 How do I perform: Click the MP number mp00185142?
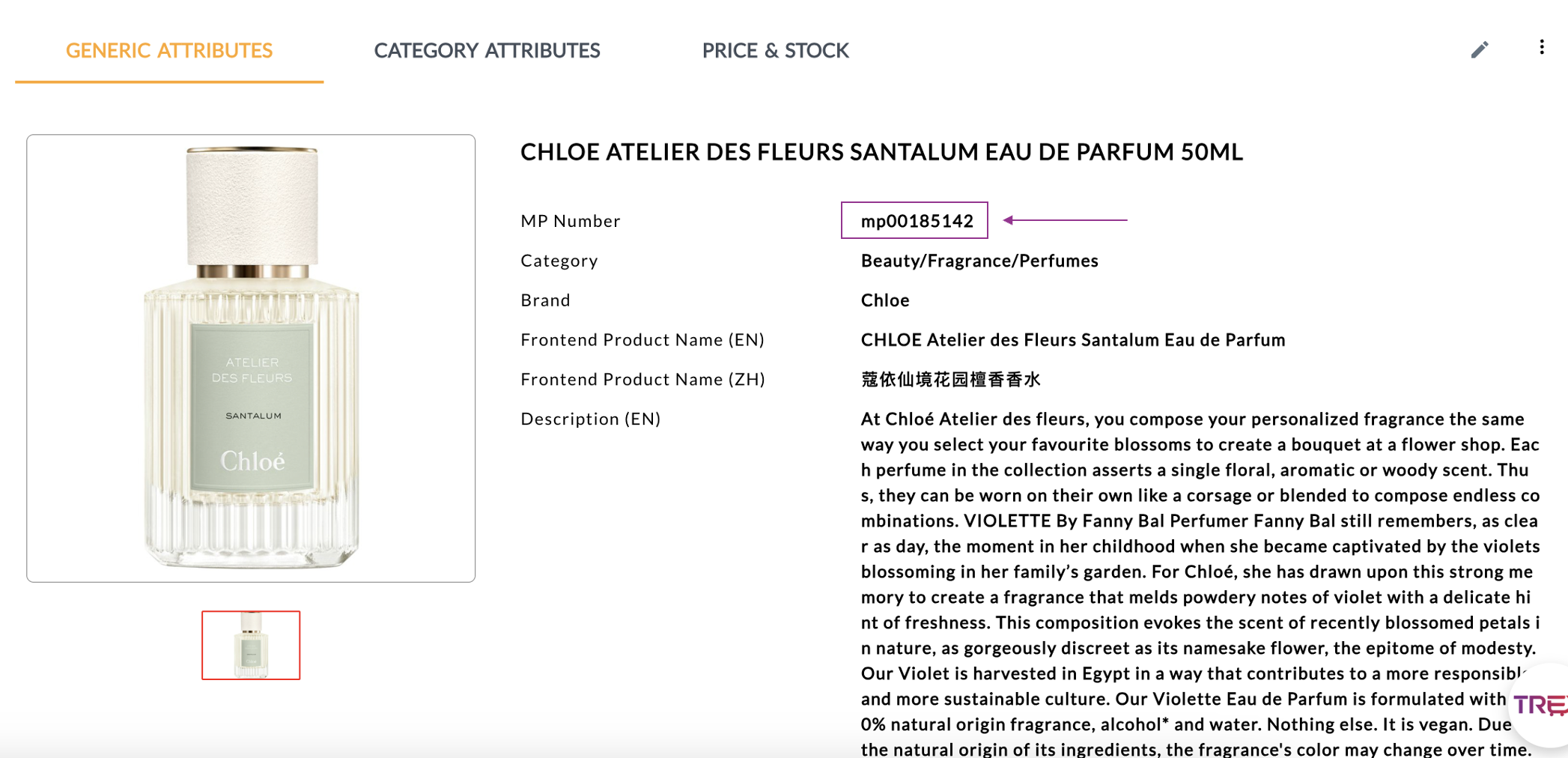[917, 221]
